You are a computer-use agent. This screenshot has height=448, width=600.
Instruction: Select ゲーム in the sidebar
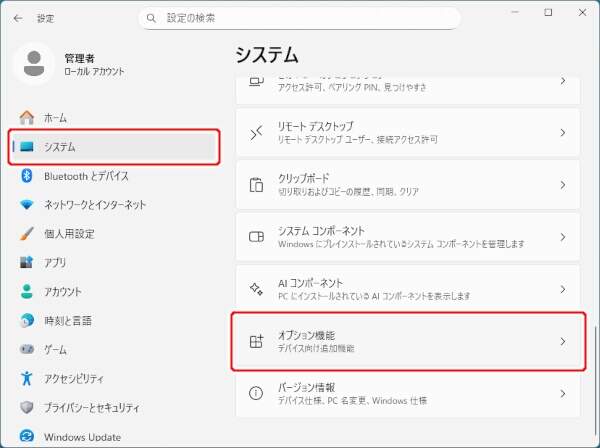(114, 349)
